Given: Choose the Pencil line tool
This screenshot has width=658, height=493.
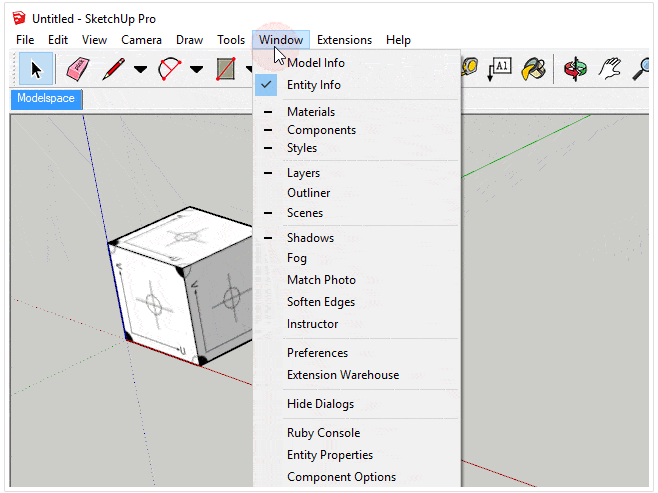Looking at the screenshot, I should click(113, 69).
